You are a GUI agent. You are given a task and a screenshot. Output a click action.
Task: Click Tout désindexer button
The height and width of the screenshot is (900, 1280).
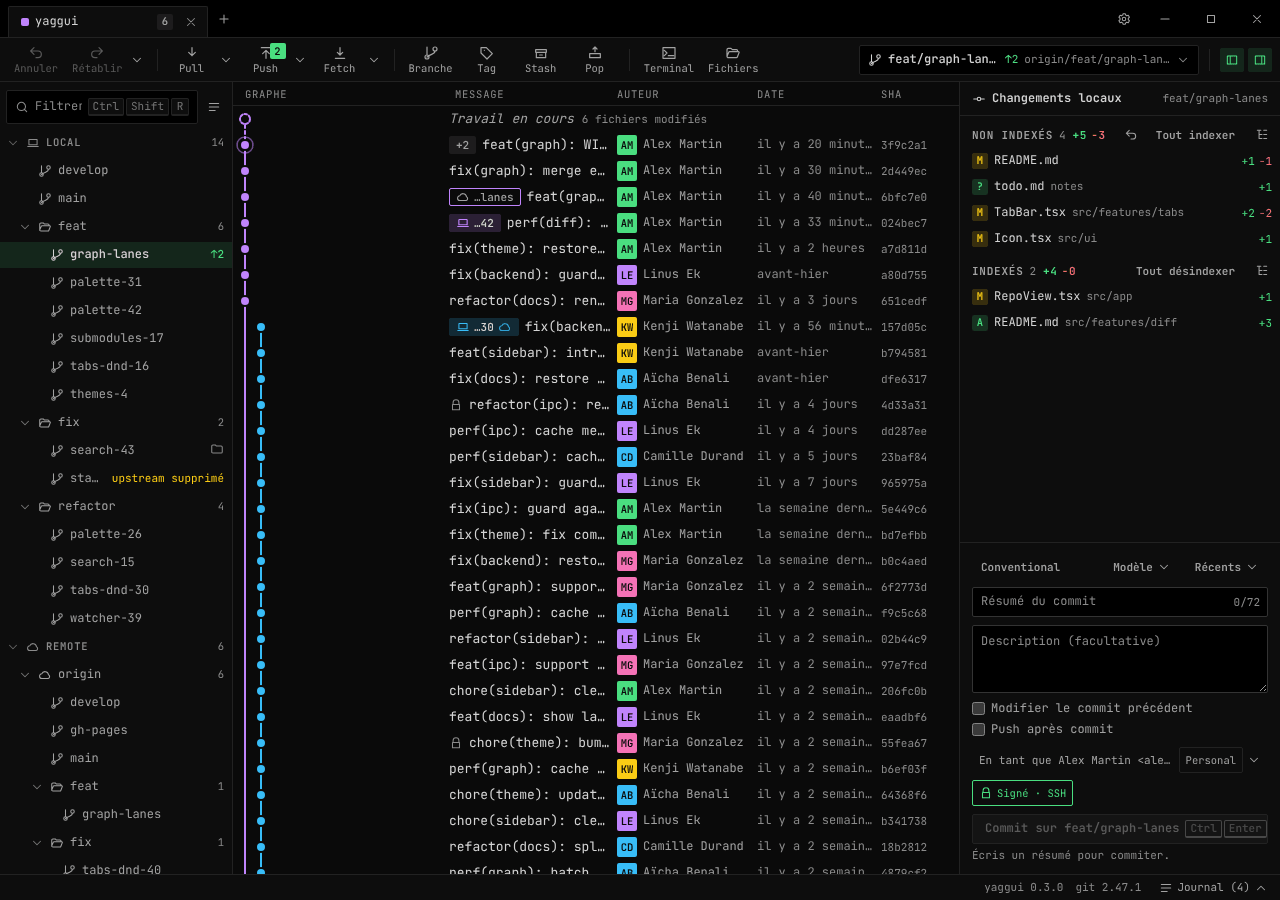point(1185,271)
